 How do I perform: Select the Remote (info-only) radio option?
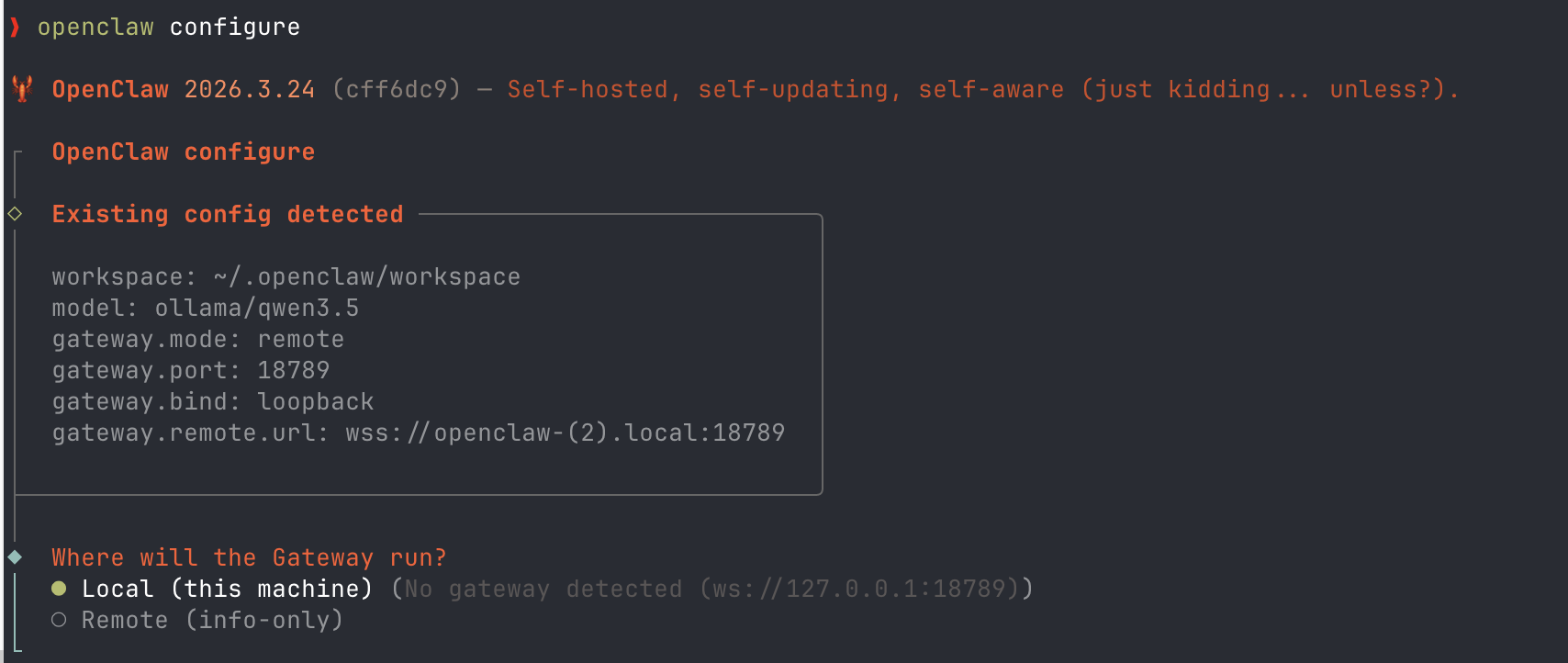(x=59, y=620)
